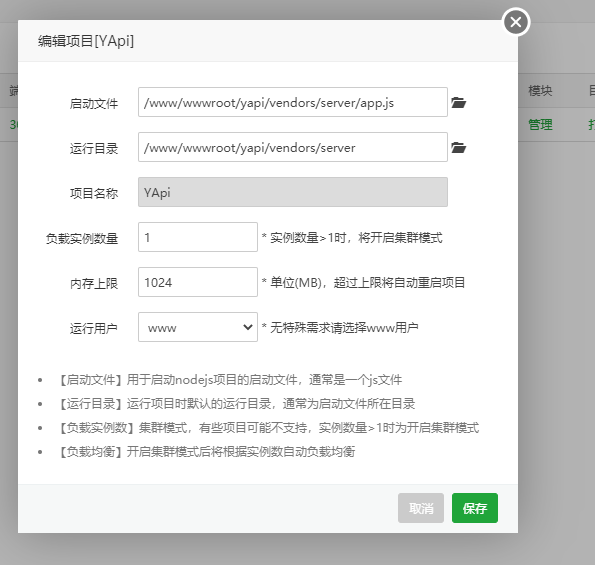595x565 pixels.
Task: Click the cluster mode hint beside instance count
Action: [352, 238]
